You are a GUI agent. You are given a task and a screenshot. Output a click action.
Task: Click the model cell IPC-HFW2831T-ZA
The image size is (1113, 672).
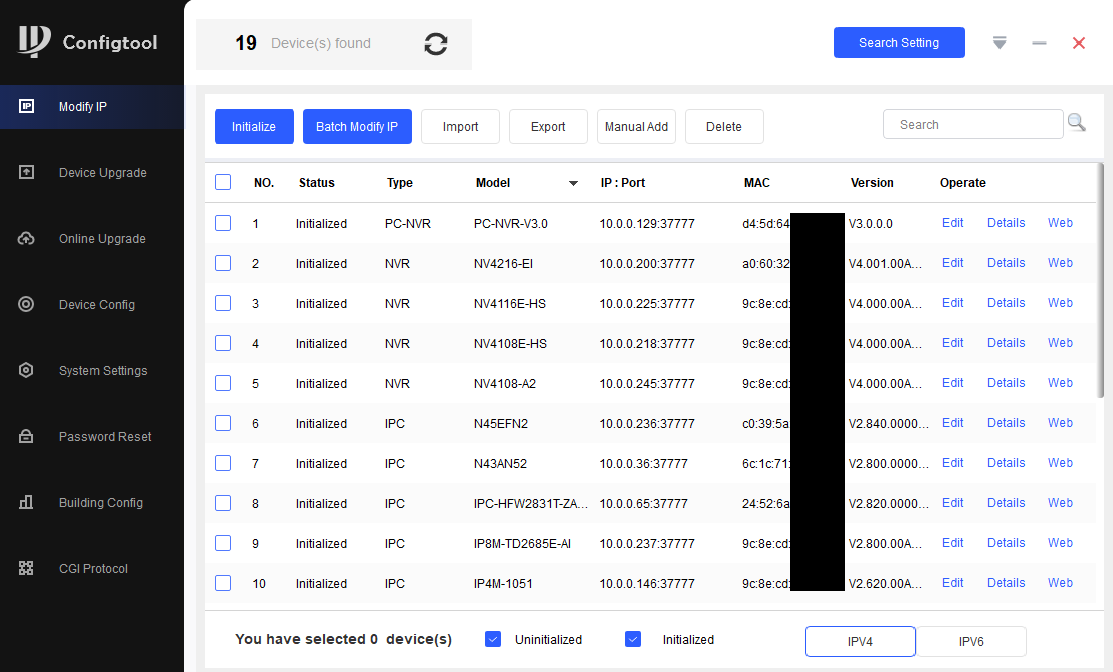tap(530, 503)
